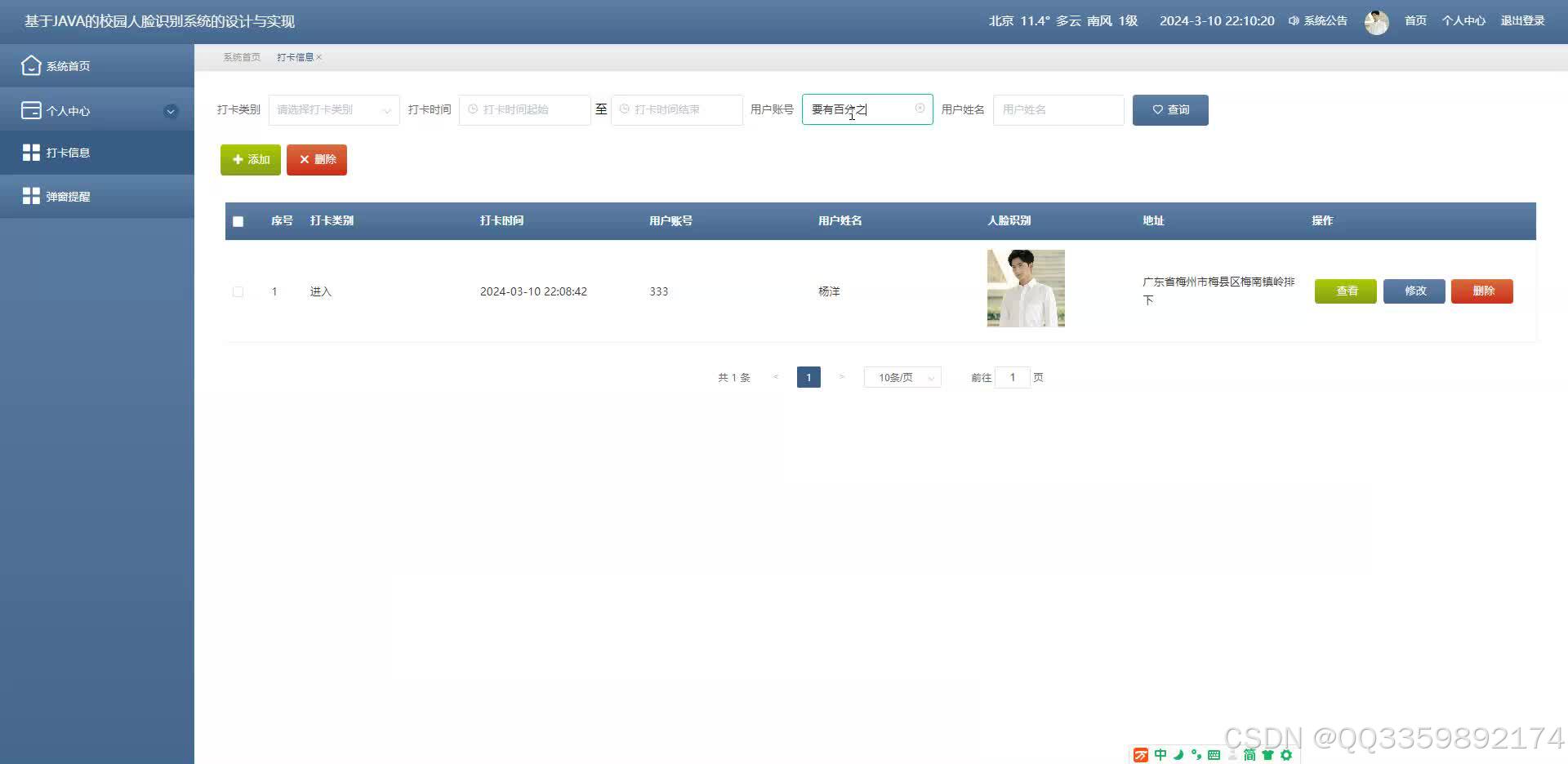Switch to the 系统首页 tab

[x=242, y=57]
